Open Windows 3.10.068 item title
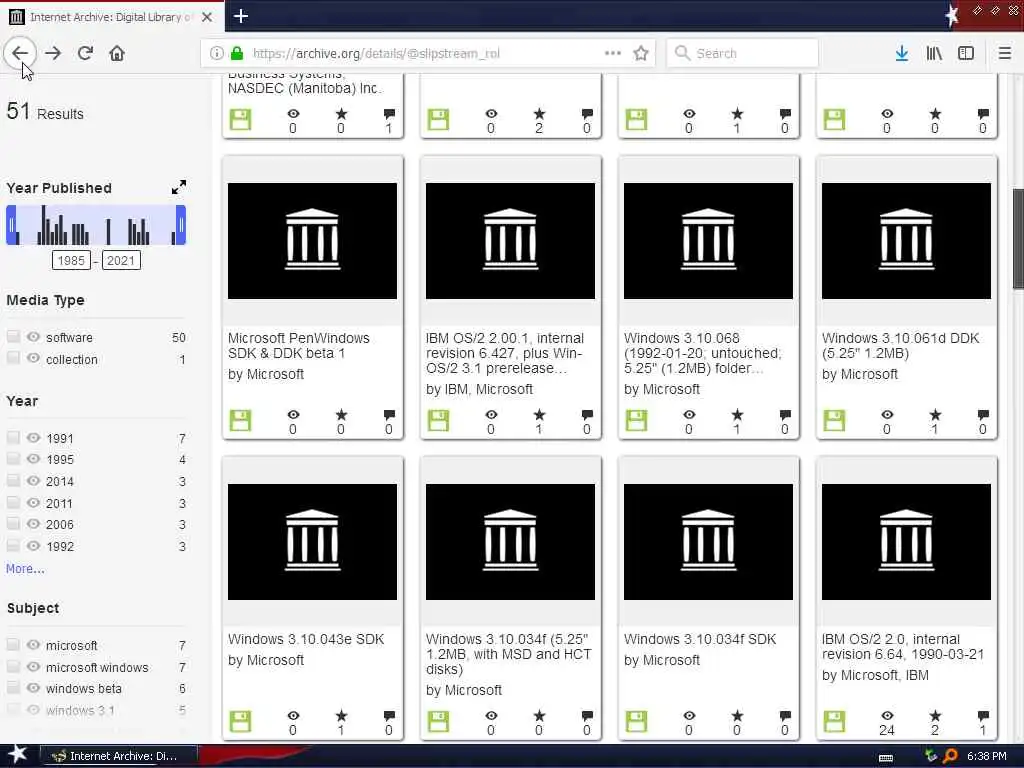Screen dimensions: 1024x768 [702, 353]
